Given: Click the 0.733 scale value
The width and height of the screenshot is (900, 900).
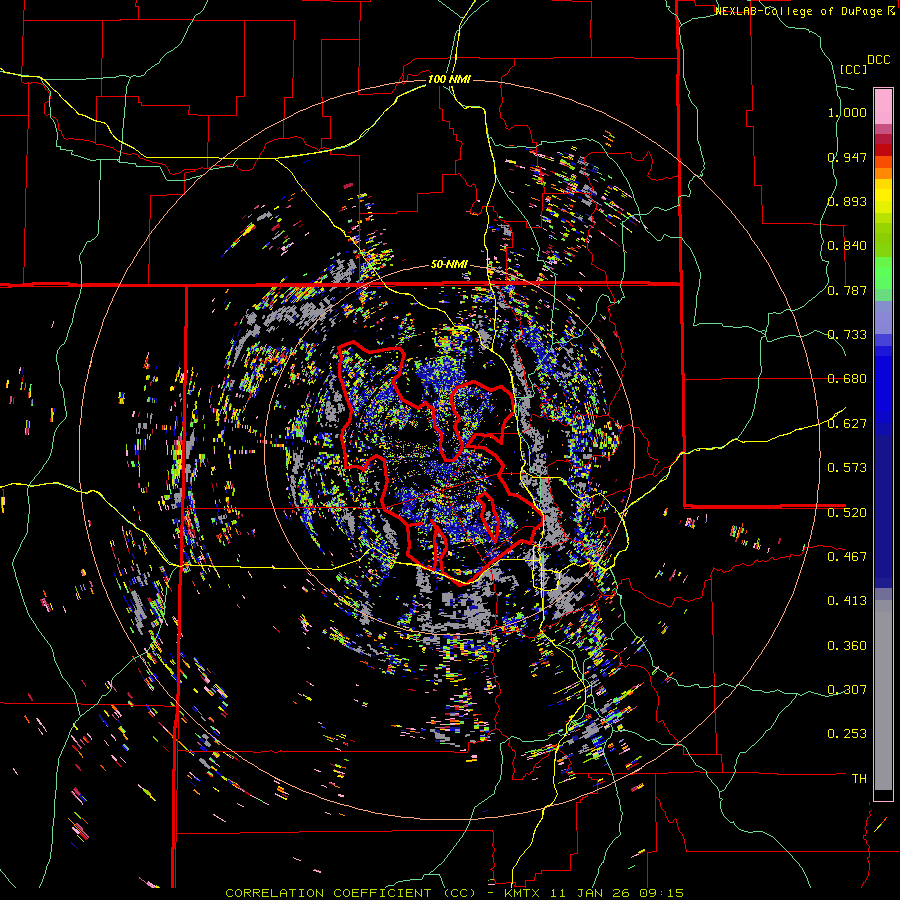Looking at the screenshot, I should 847,335.
